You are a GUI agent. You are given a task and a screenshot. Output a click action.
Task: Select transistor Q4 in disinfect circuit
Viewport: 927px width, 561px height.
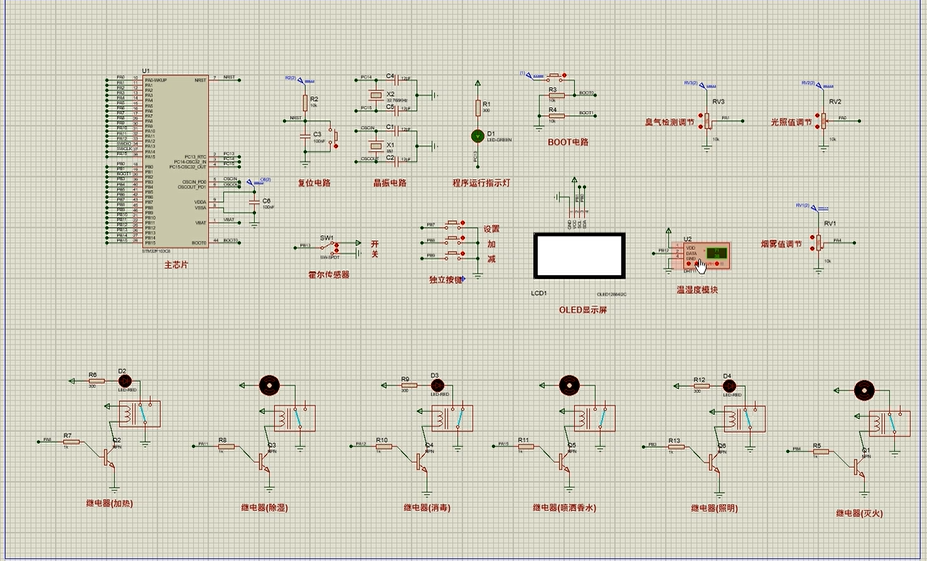click(421, 462)
